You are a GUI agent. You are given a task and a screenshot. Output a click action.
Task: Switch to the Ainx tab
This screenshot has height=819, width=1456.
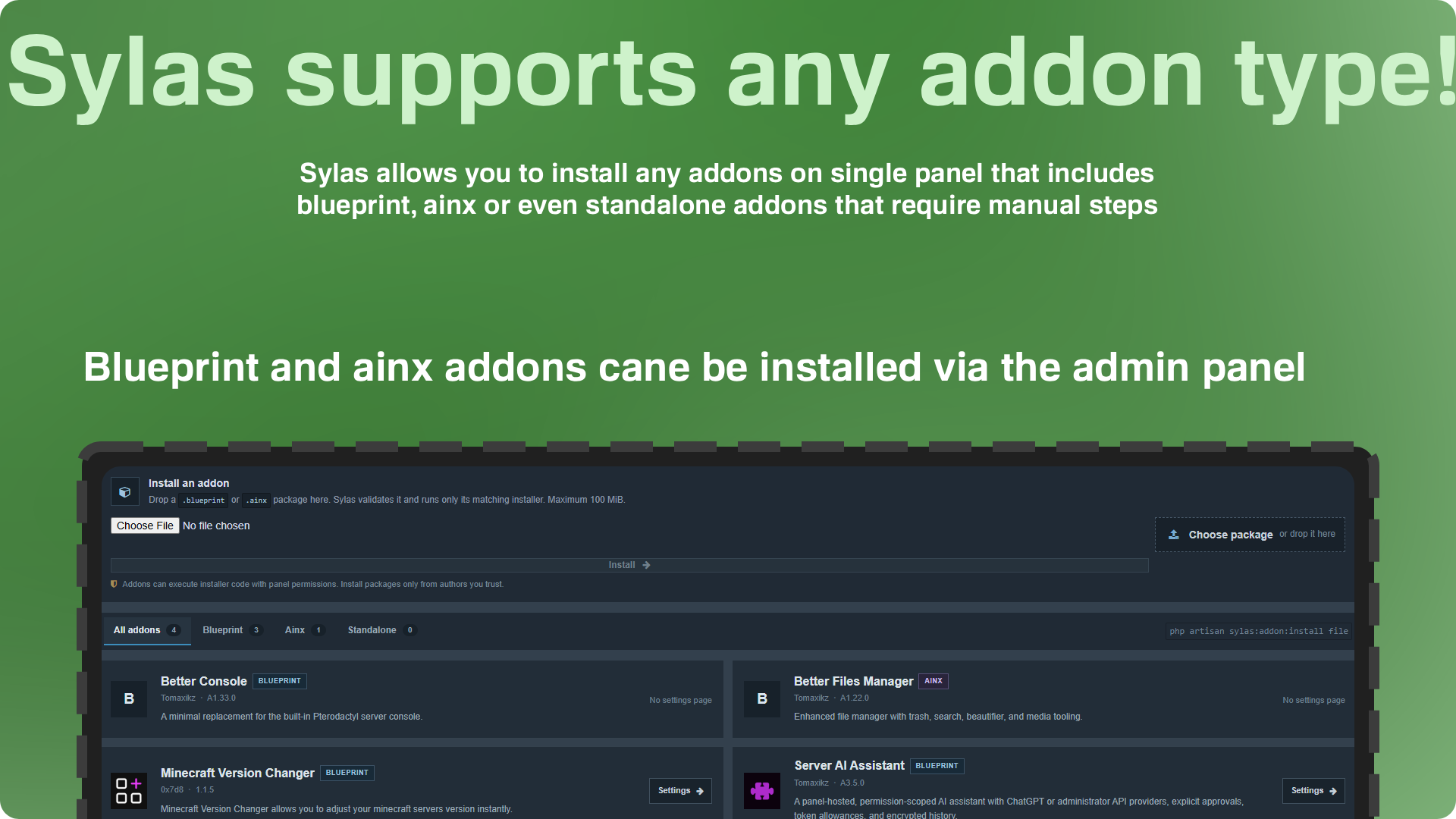(x=305, y=630)
